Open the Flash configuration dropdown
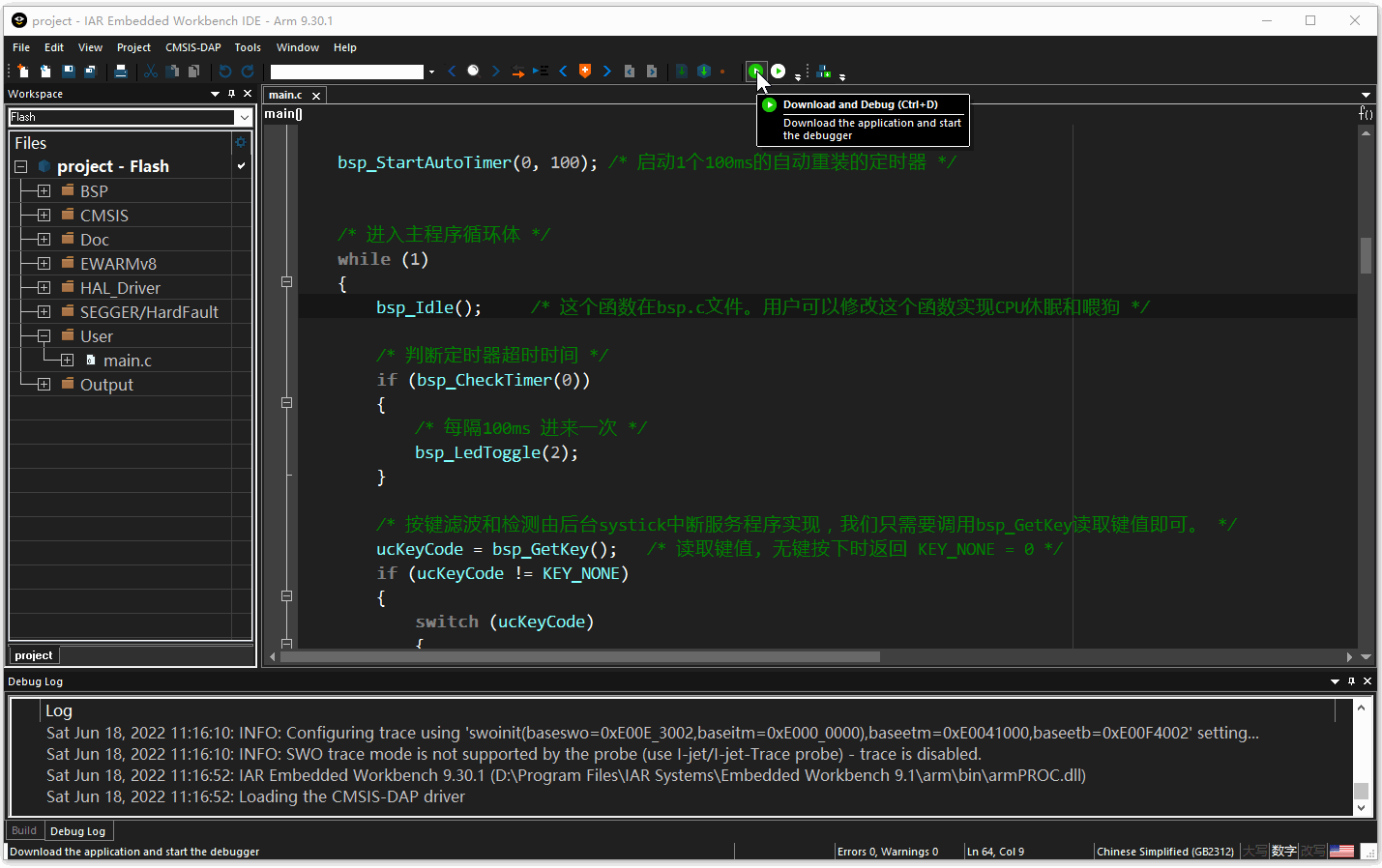Viewport: 1382px width, 868px height. 244,117
